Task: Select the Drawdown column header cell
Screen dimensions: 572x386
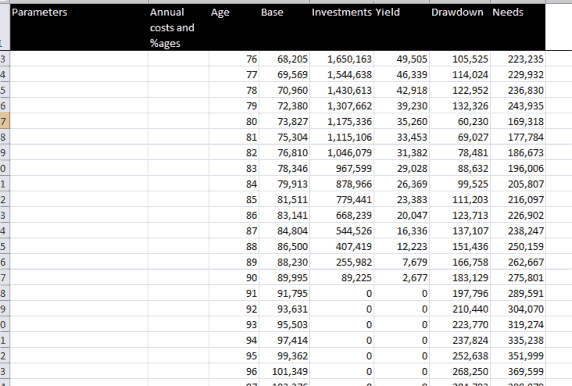Action: point(460,27)
